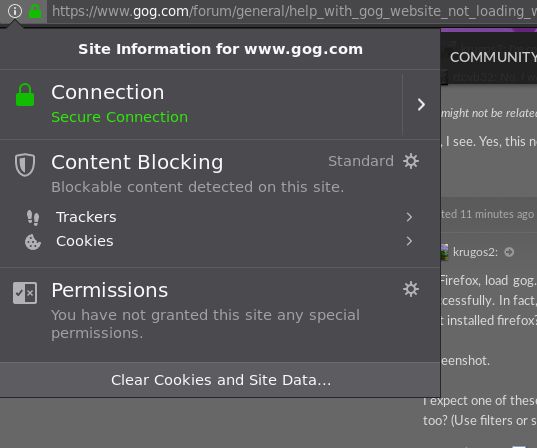Click the green Connection lock icon
The image size is (537, 448).
tap(25, 95)
